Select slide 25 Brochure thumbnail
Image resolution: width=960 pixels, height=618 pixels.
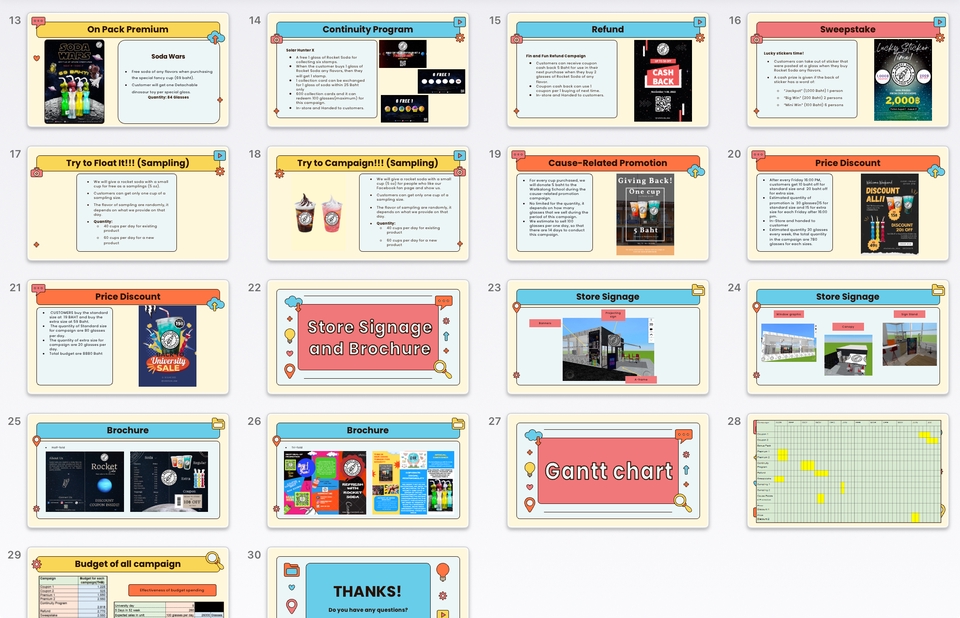click(x=128, y=470)
